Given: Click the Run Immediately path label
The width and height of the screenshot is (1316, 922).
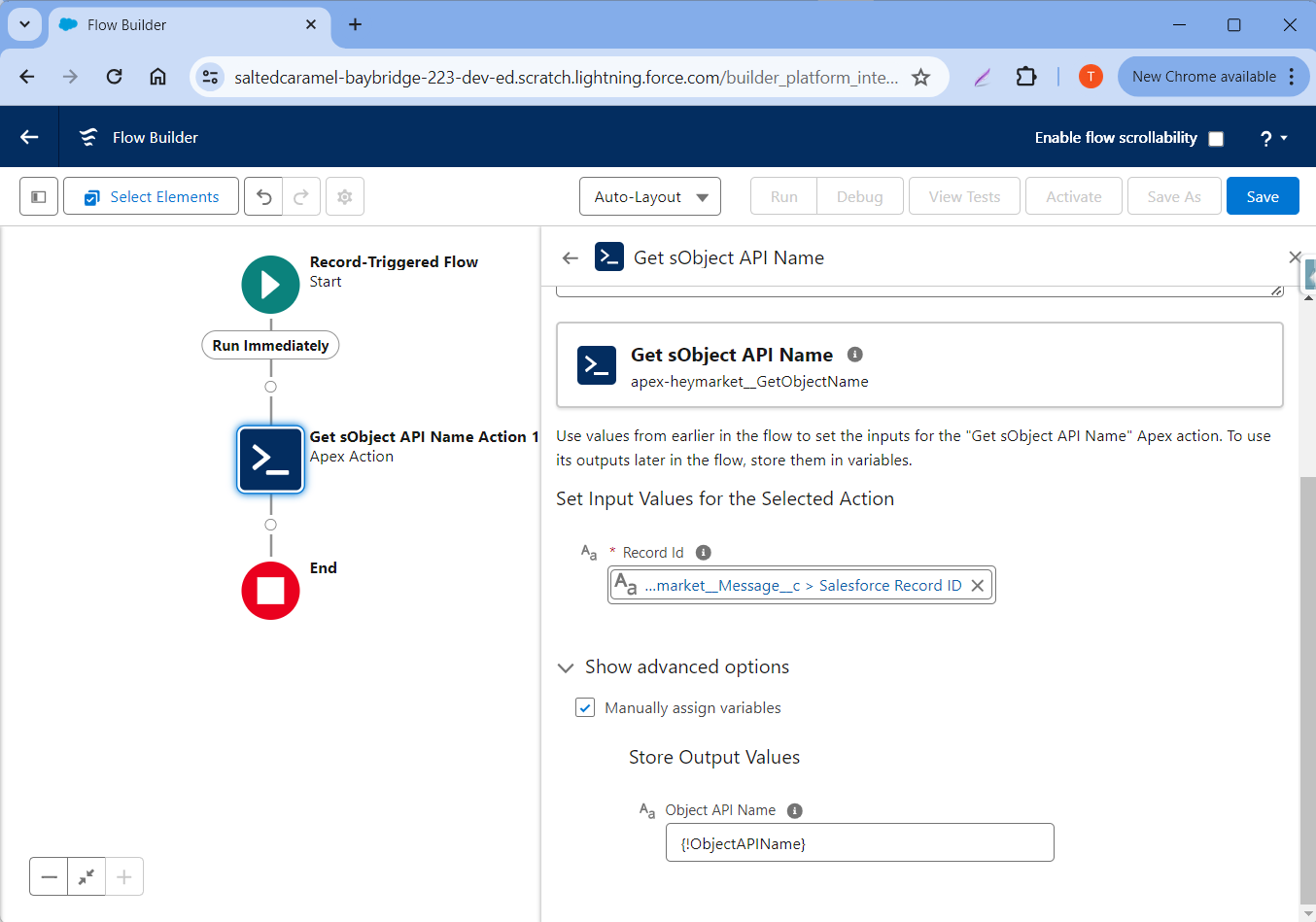Looking at the screenshot, I should [270, 345].
